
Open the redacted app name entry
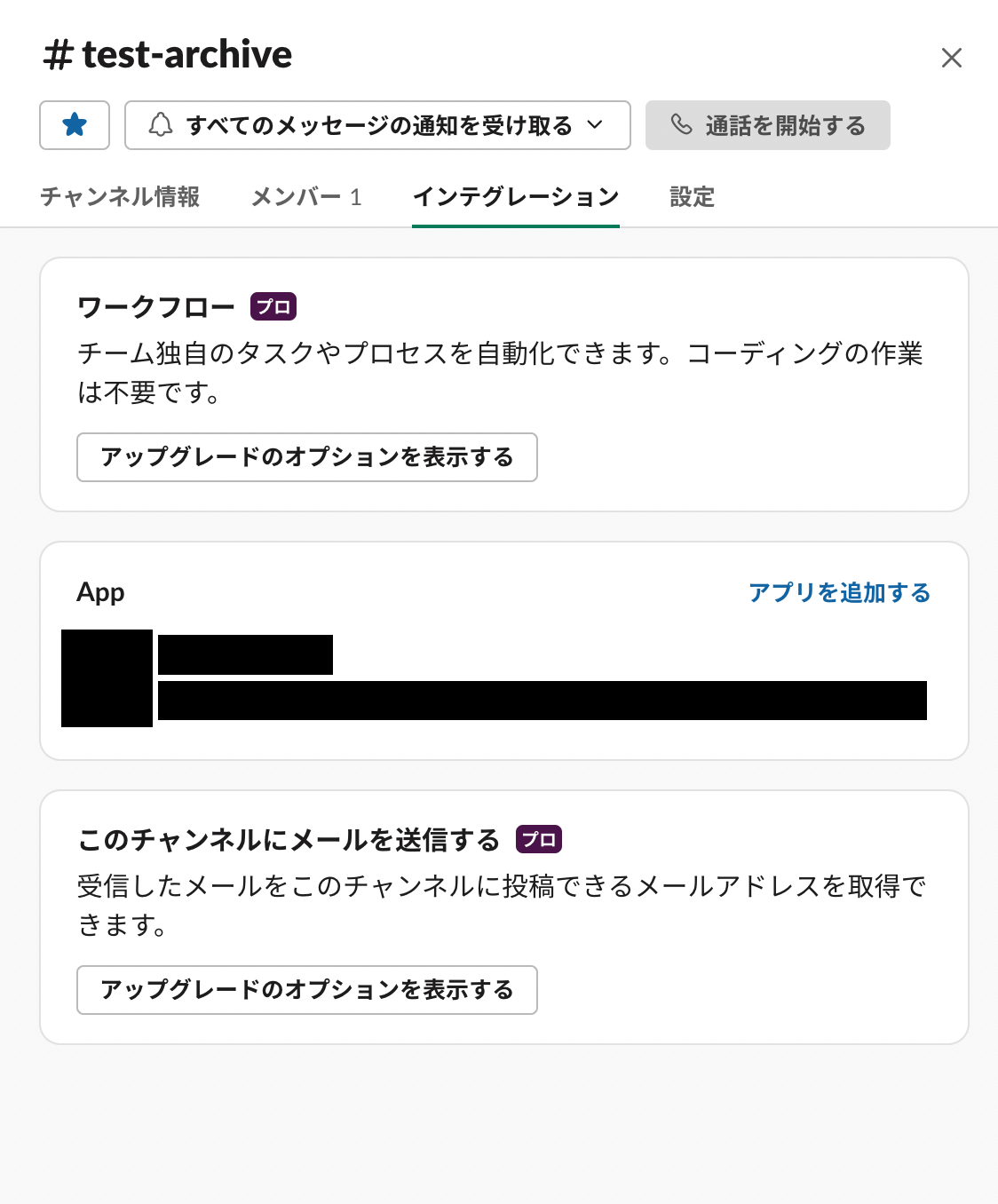[245, 654]
